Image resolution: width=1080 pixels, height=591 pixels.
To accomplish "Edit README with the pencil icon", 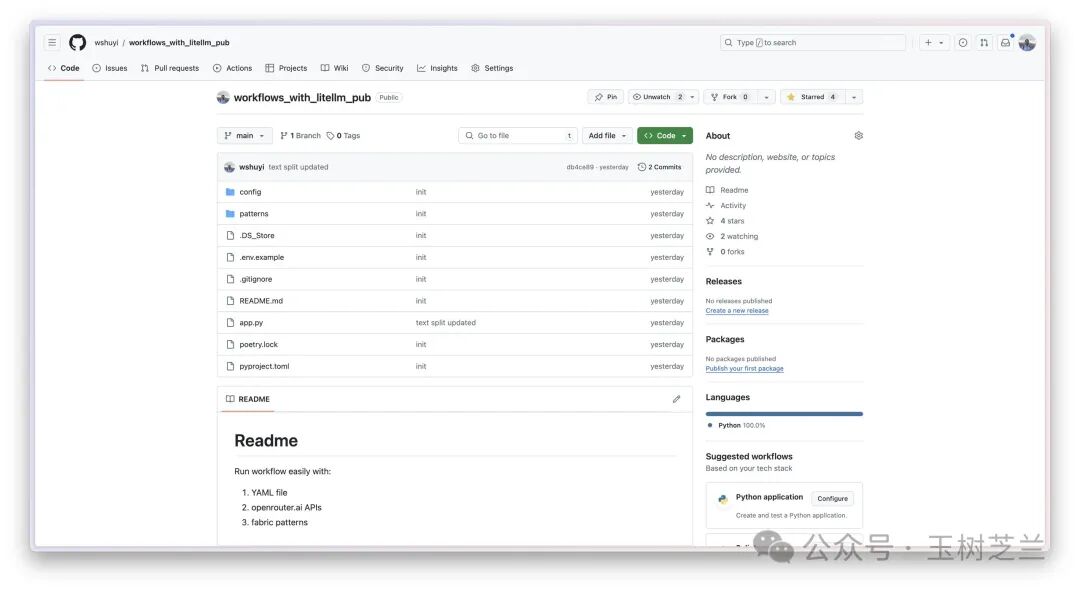I will pos(676,399).
